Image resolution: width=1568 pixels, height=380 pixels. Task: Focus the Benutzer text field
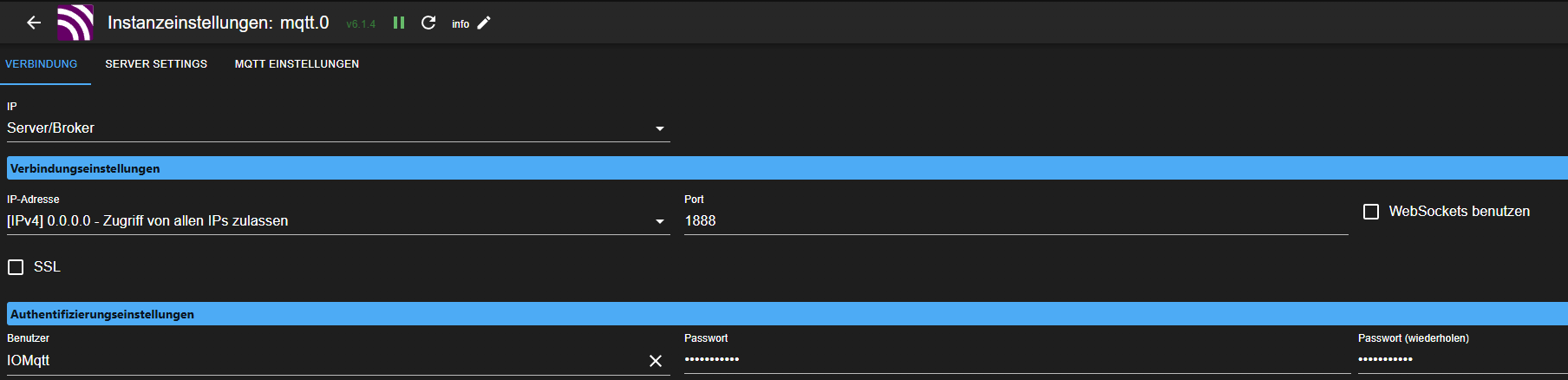(321, 361)
